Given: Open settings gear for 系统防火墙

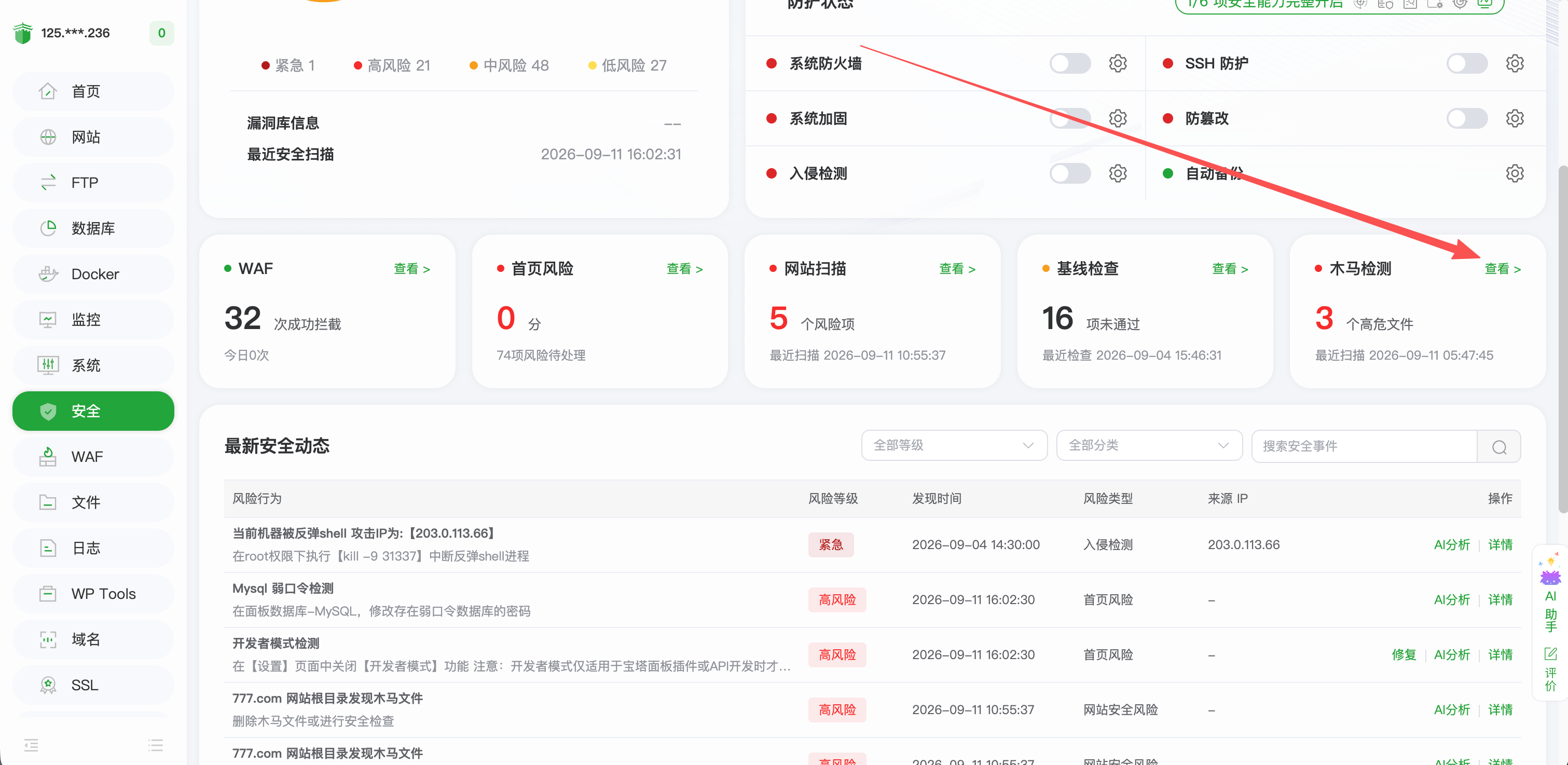Looking at the screenshot, I should [1118, 63].
